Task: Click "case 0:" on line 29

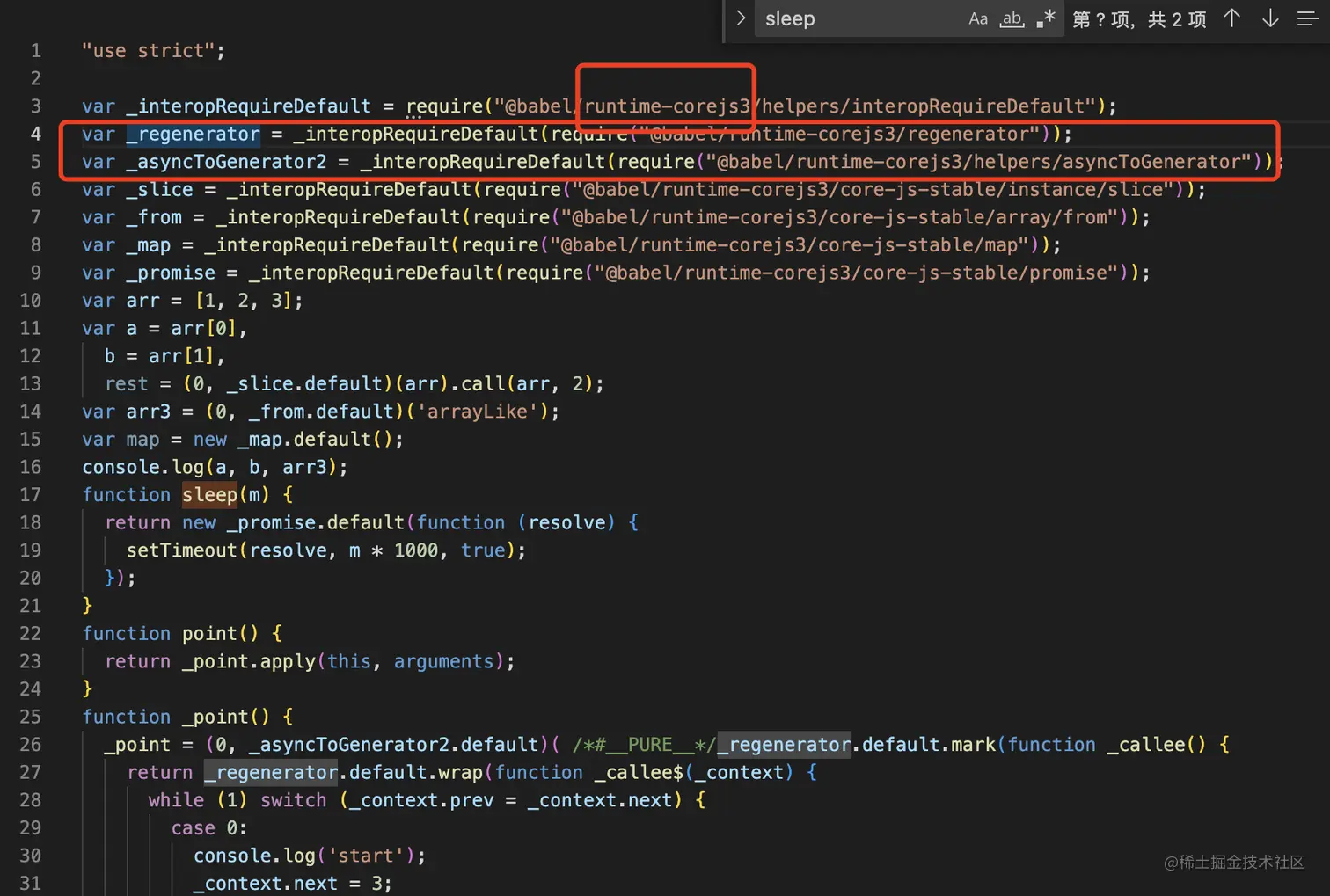Action: (x=209, y=828)
